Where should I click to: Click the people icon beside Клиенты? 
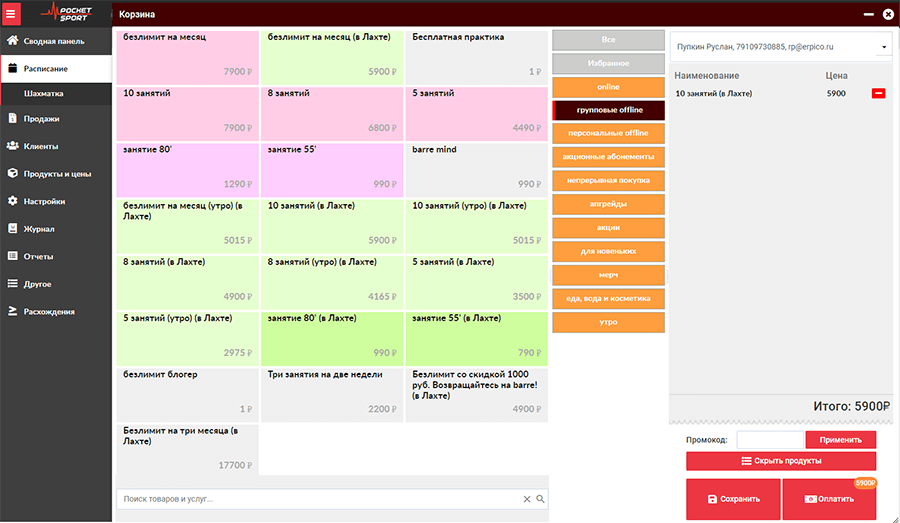pos(13,146)
